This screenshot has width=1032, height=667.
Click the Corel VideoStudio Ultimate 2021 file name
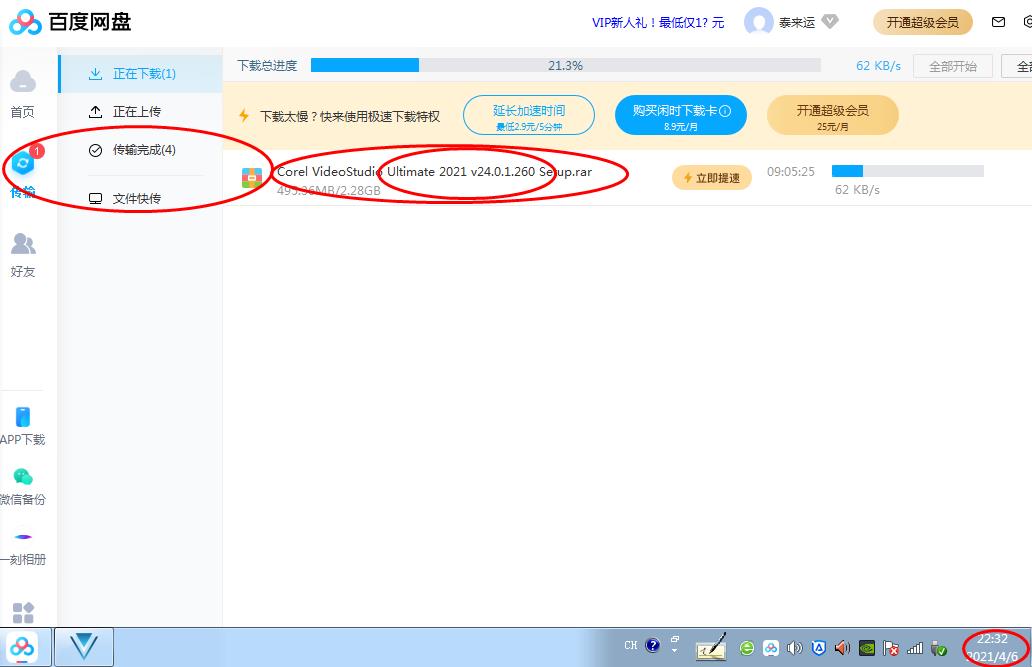point(434,171)
